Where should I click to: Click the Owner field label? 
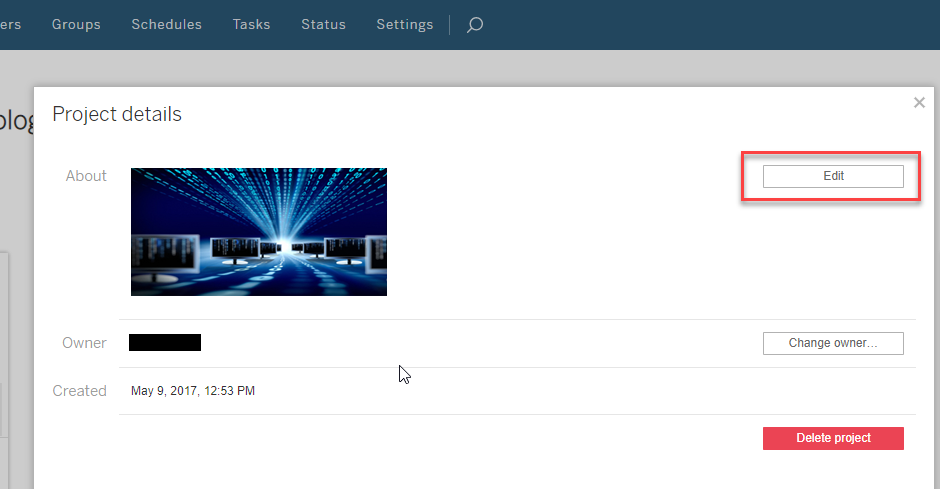[84, 343]
